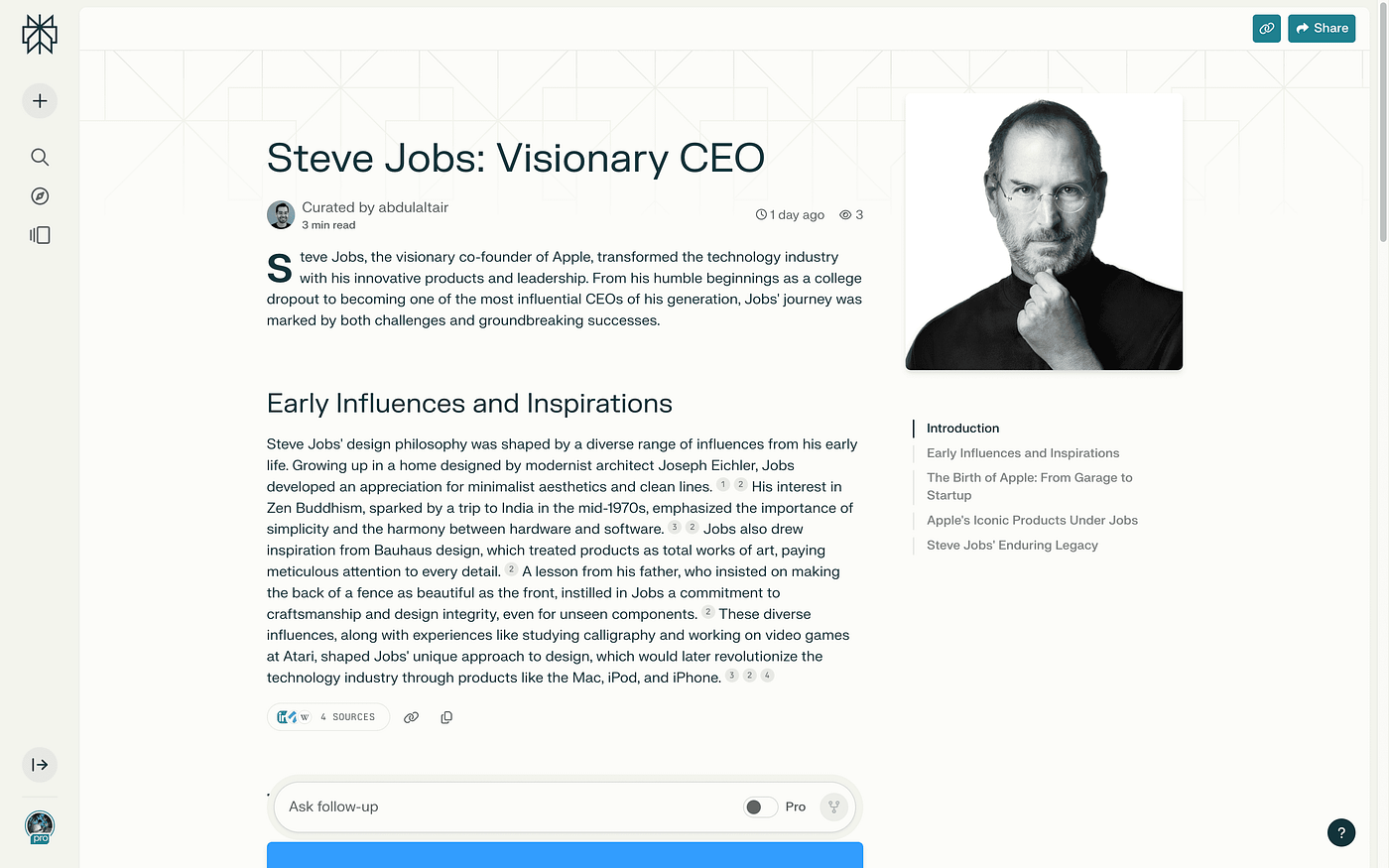Viewport: 1389px width, 868px height.
Task: Copy section text with the copy icon
Action: [x=446, y=717]
